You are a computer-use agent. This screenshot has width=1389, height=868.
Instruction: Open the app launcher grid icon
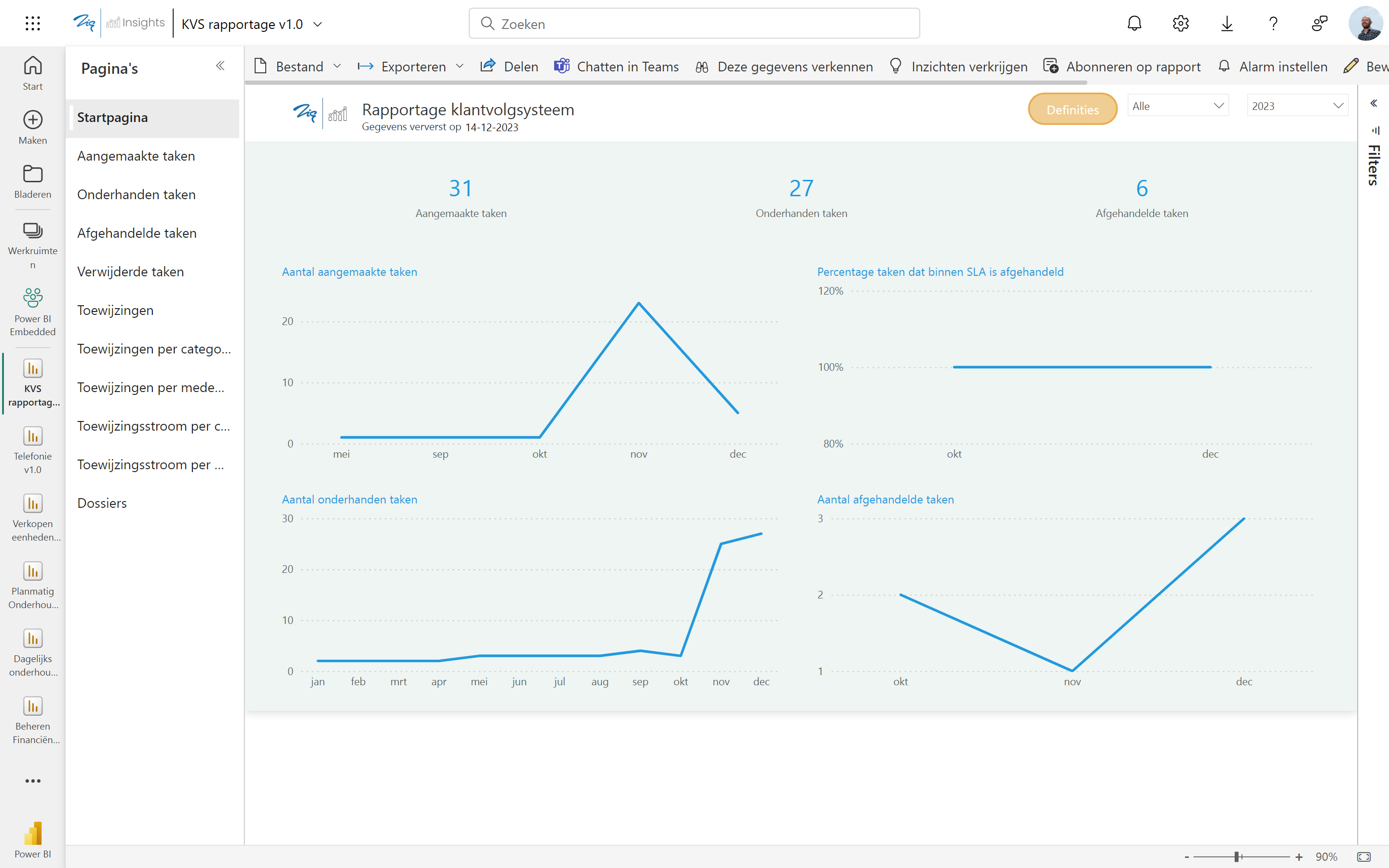click(x=33, y=24)
